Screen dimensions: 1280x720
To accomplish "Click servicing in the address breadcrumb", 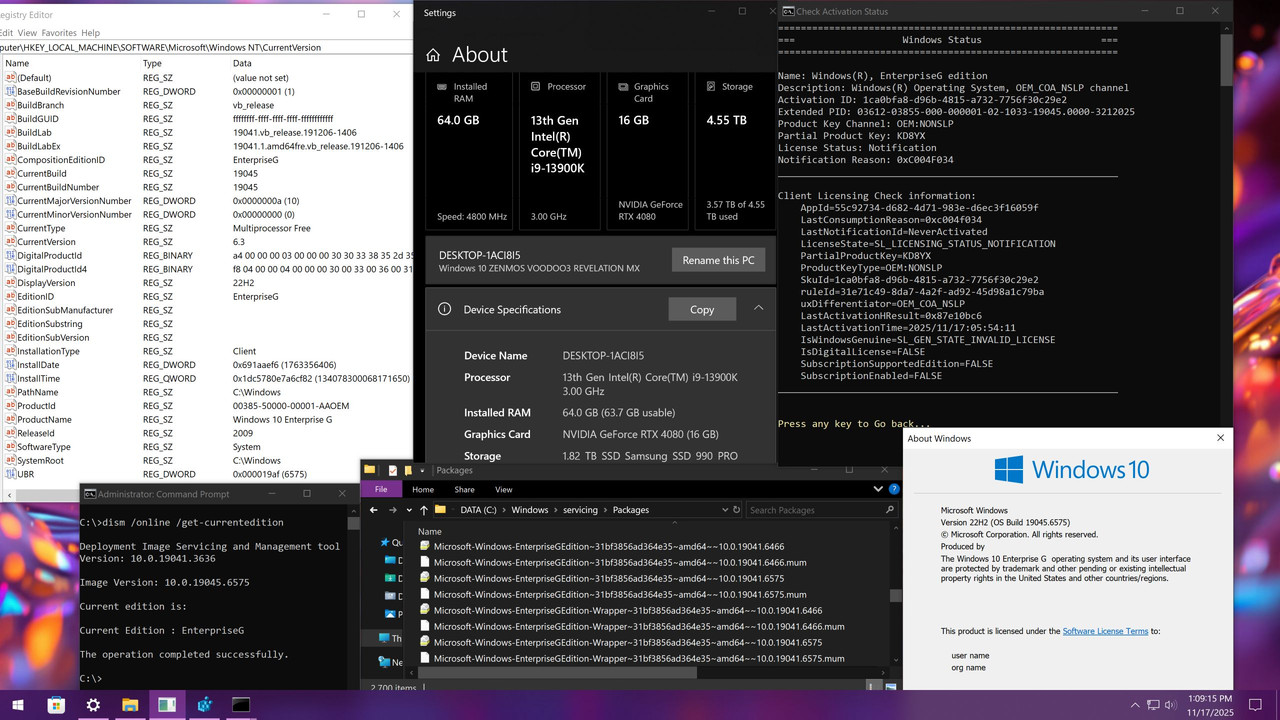I will [580, 510].
